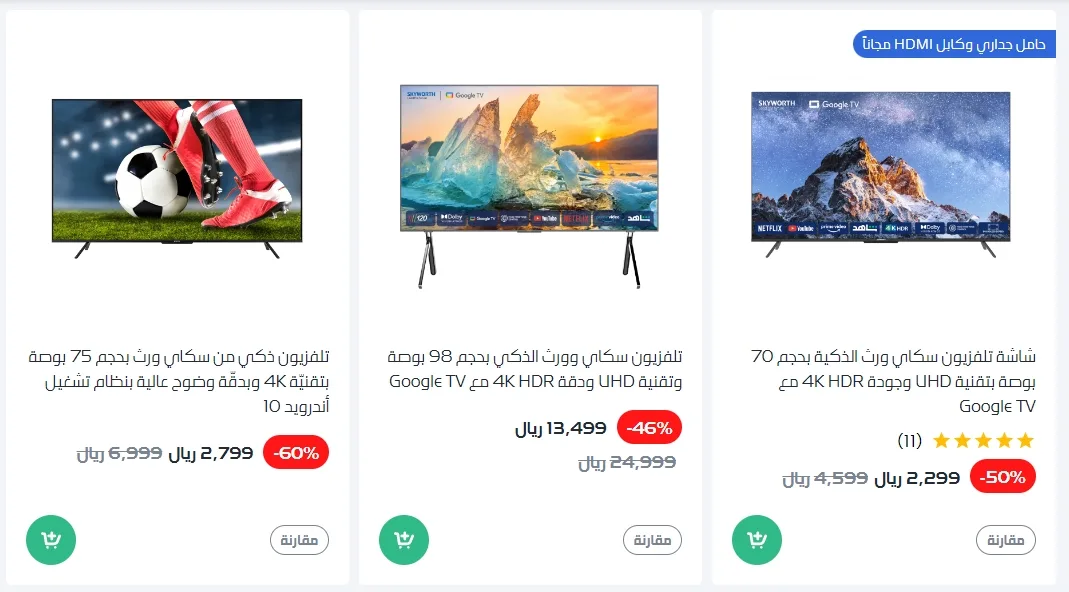Open the 98-inch Google TV title link
The image size is (1069, 592).
click(535, 369)
